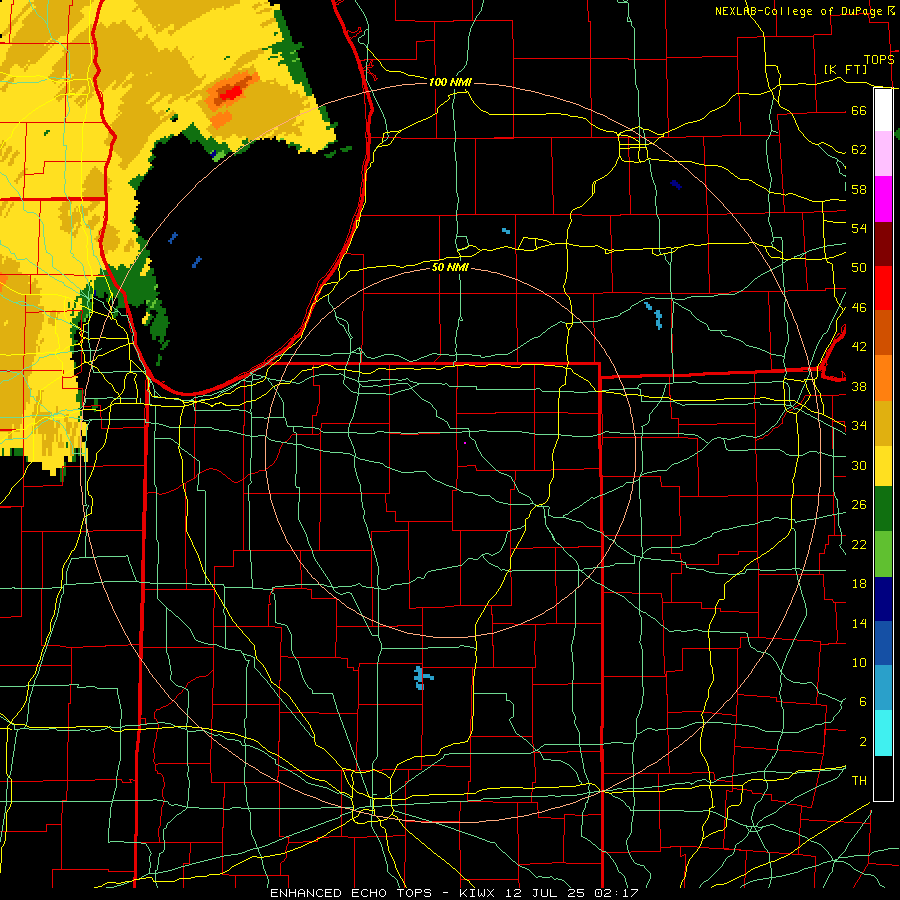Click the TH legend label
The image size is (900, 900).
pos(859,781)
